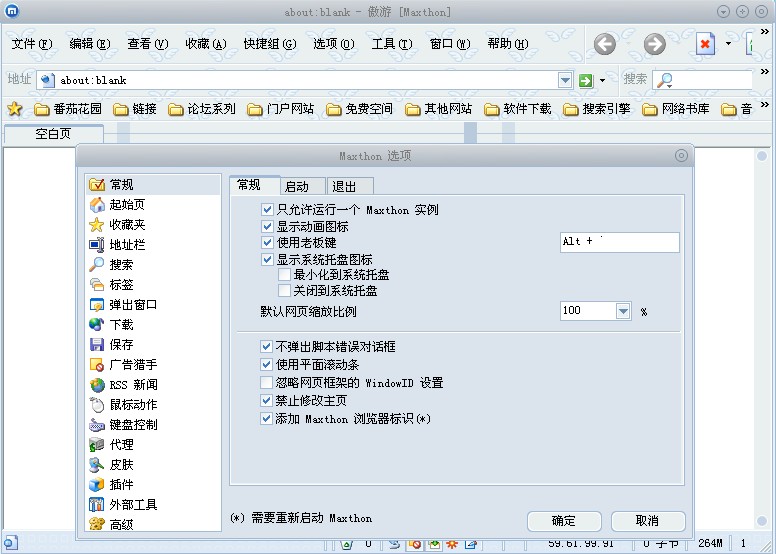Toggle 使用平面滚动条 checkbox
The width and height of the screenshot is (776, 554).
pos(266,364)
